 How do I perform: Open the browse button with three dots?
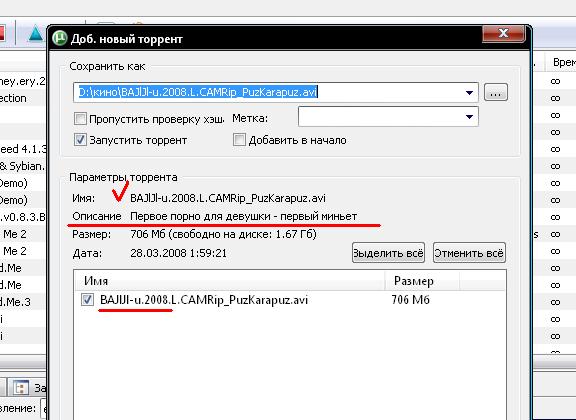click(496, 92)
